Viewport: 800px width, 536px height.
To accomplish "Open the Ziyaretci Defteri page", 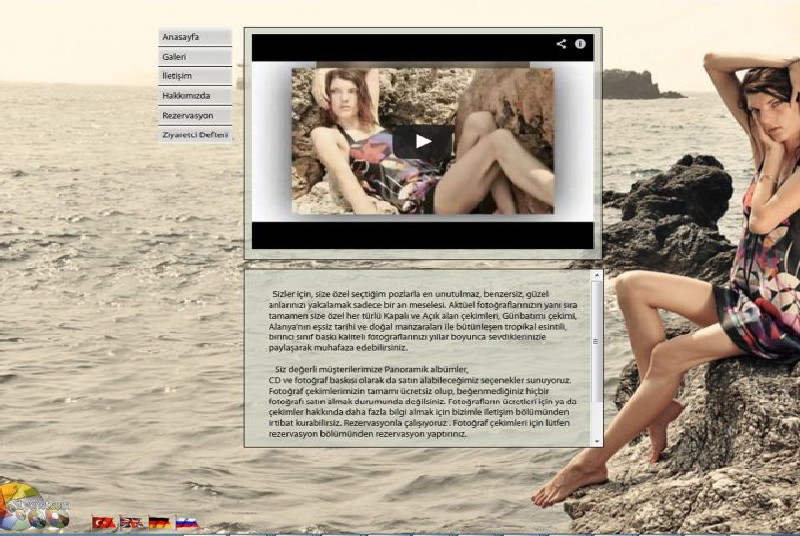I will (195, 135).
